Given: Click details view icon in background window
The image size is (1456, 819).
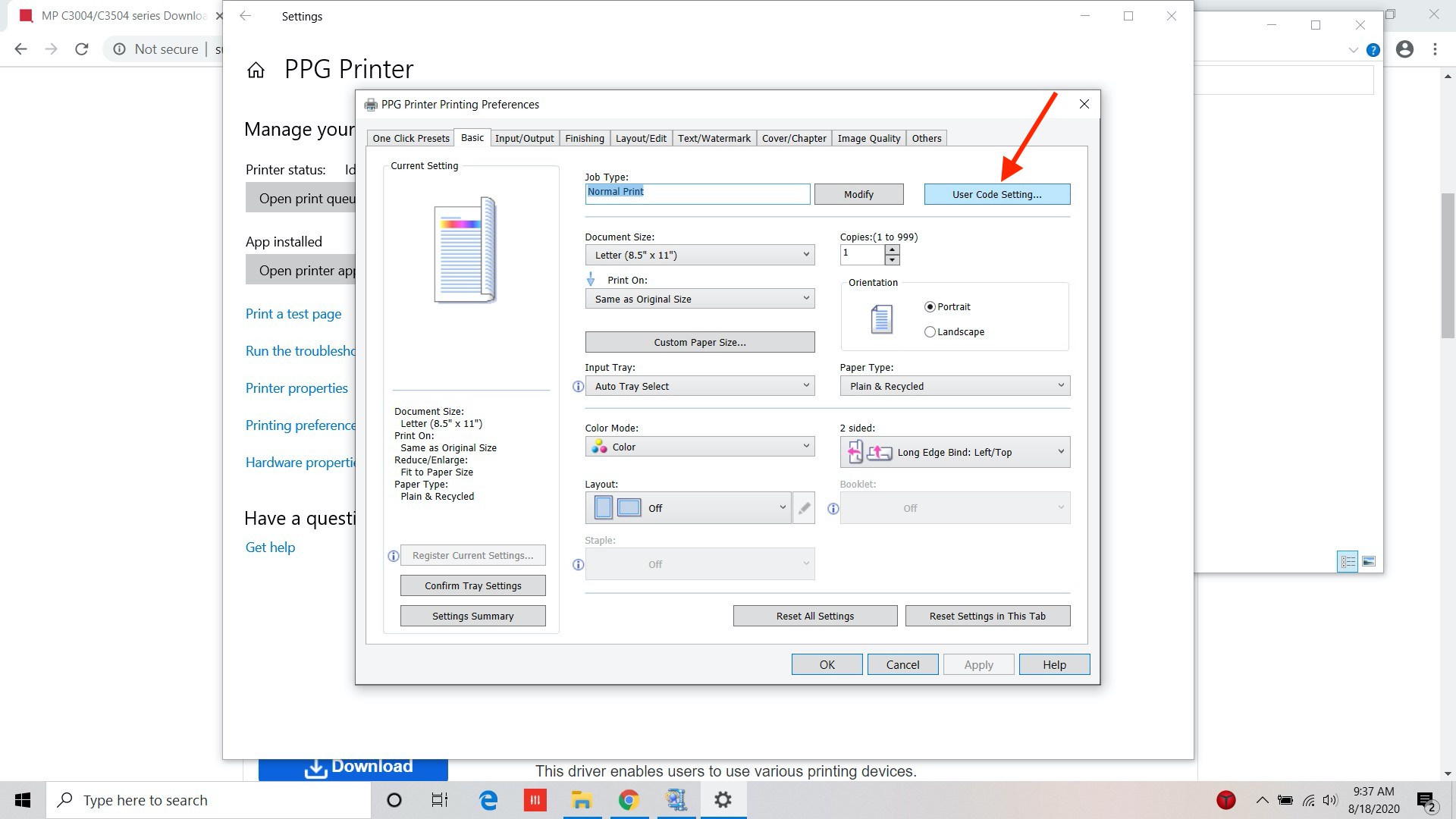Looking at the screenshot, I should click(x=1348, y=562).
